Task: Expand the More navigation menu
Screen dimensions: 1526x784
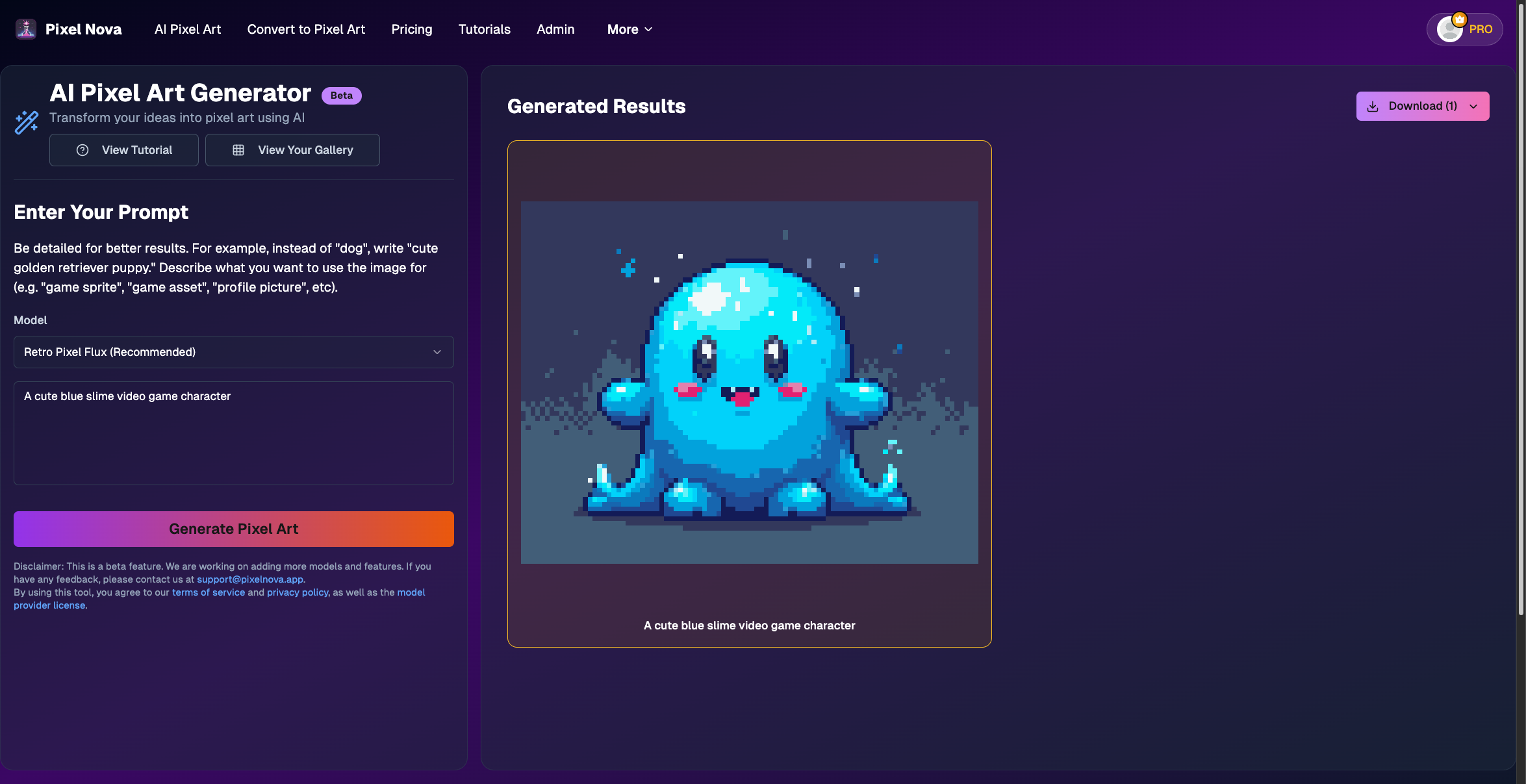Action: coord(629,29)
